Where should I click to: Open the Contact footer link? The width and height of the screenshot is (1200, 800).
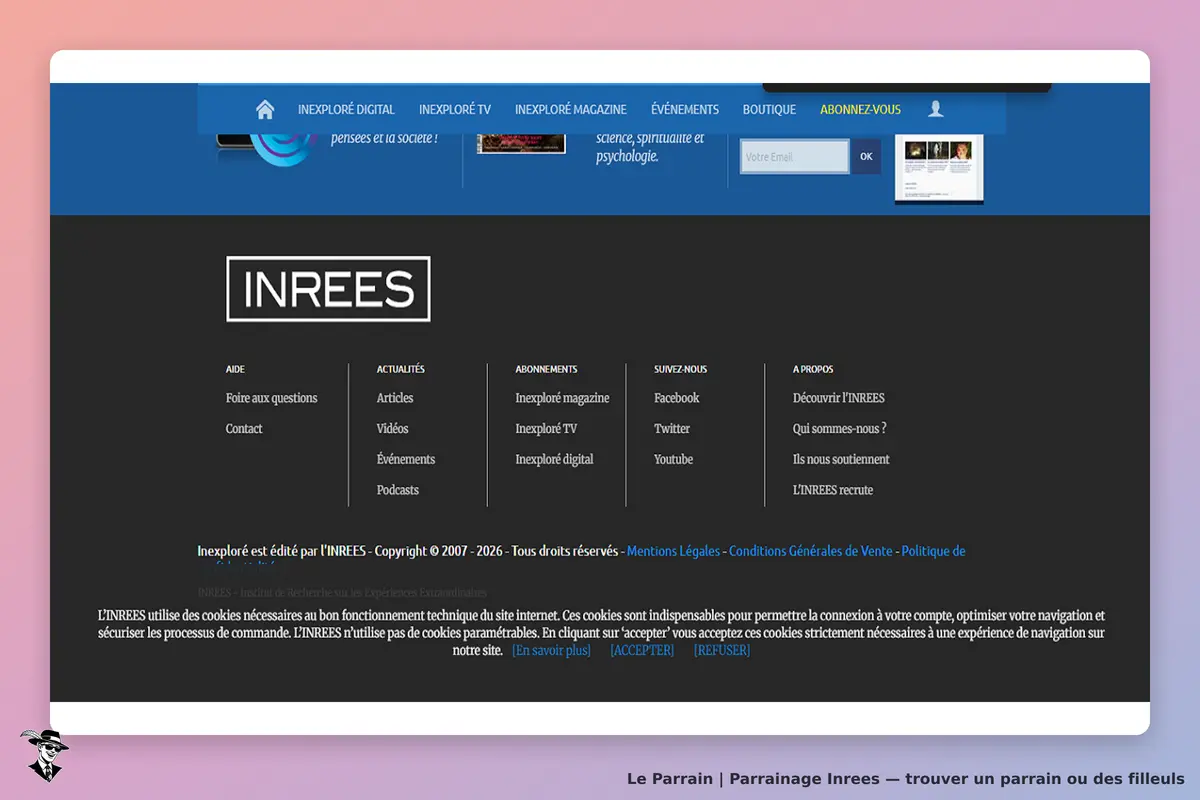point(244,429)
